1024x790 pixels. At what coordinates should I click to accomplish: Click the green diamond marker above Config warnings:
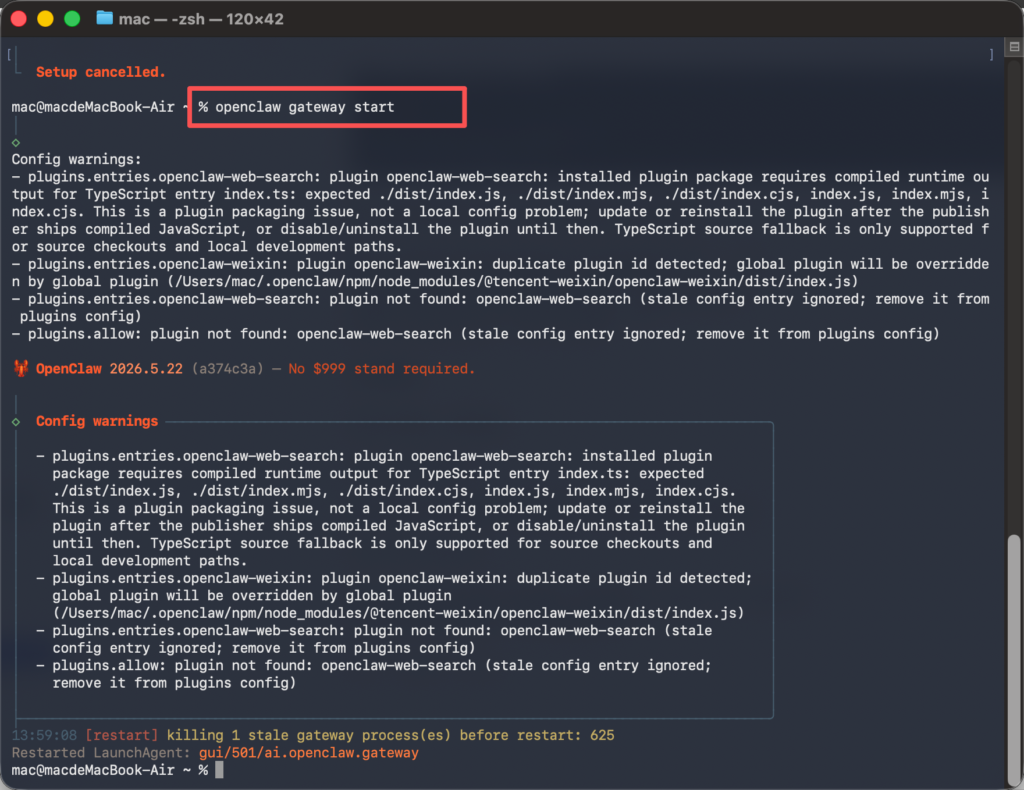(16, 142)
